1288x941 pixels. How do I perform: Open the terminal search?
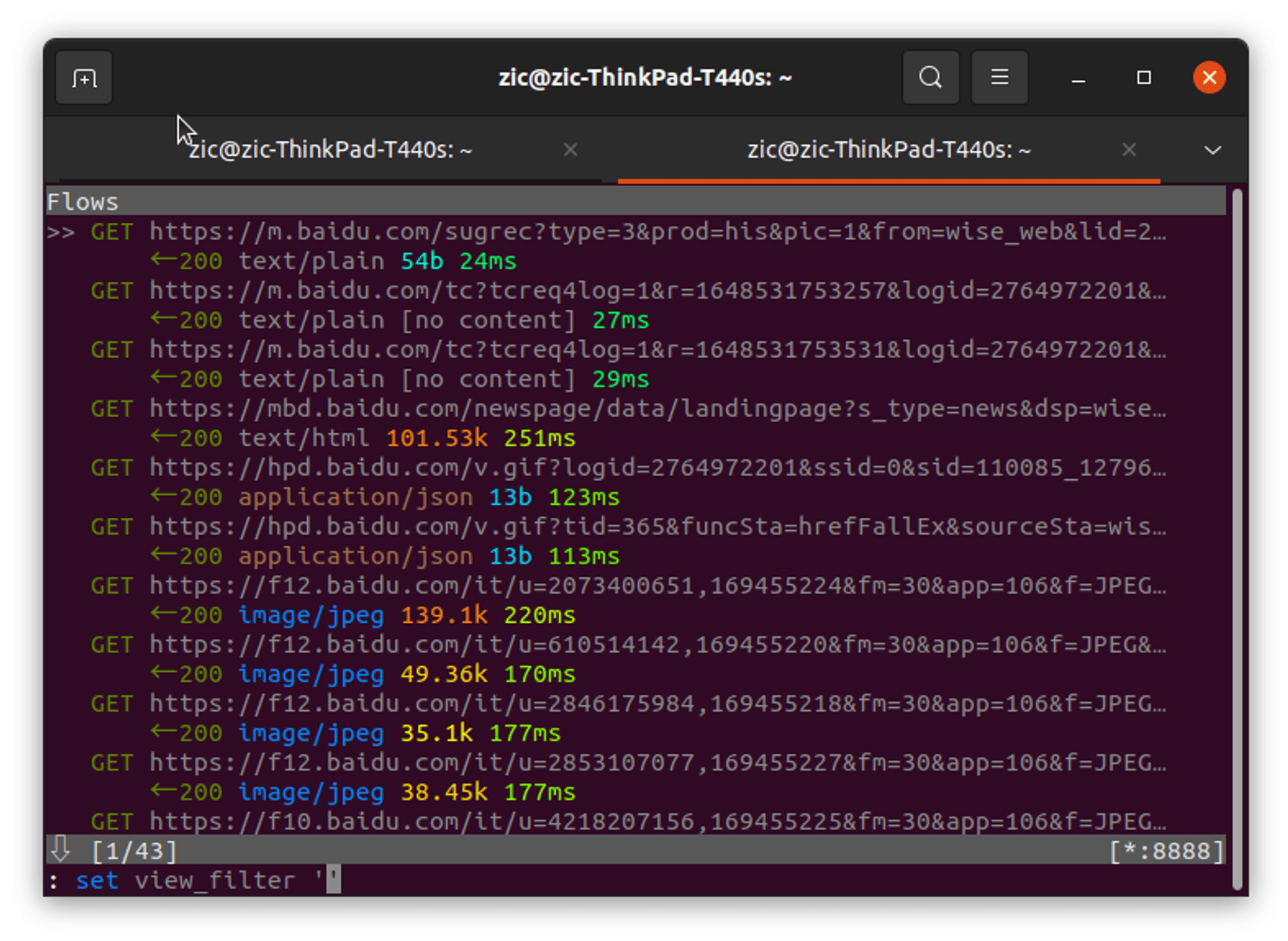931,77
